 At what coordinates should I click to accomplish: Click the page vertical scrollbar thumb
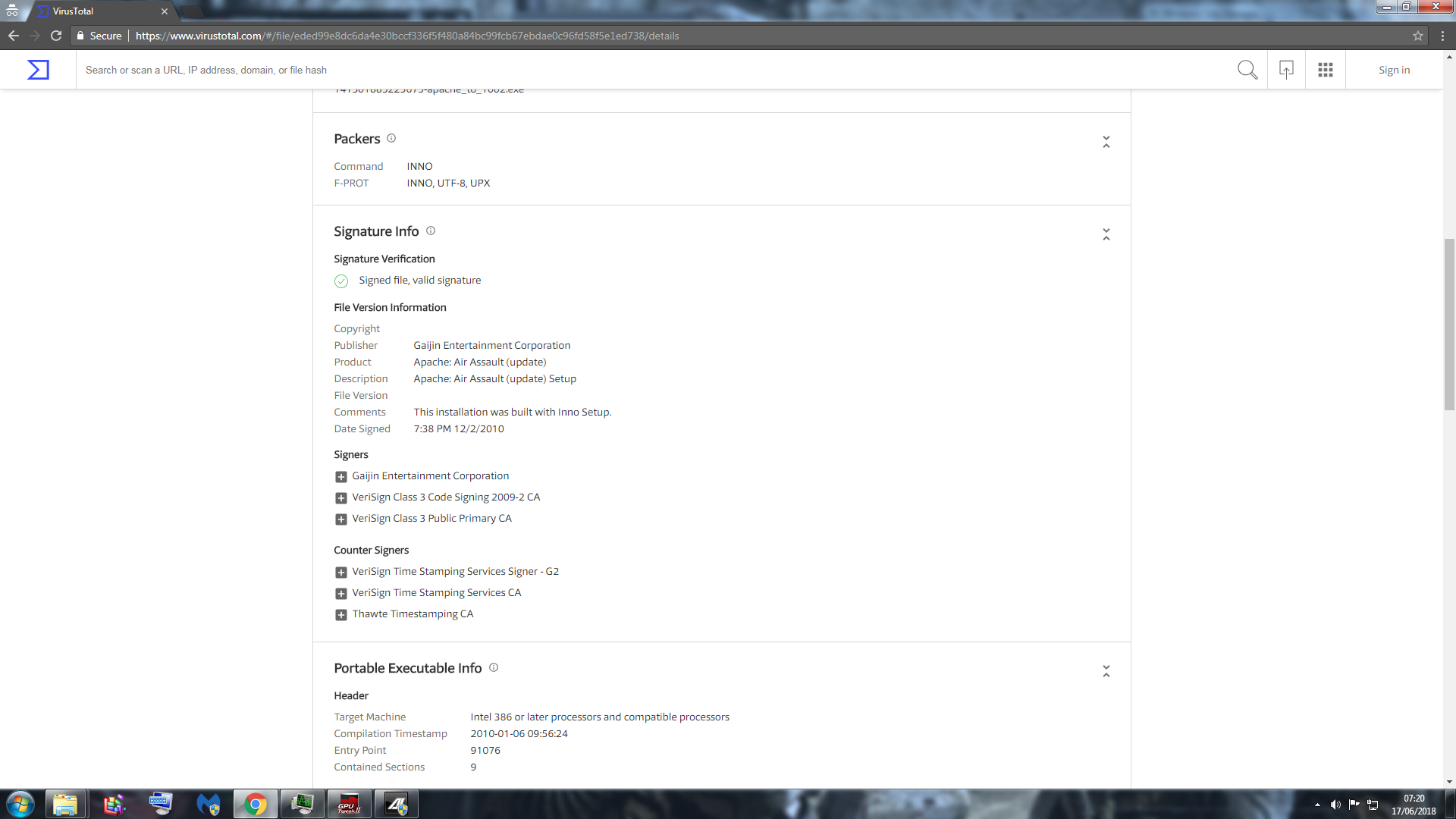click(1449, 325)
